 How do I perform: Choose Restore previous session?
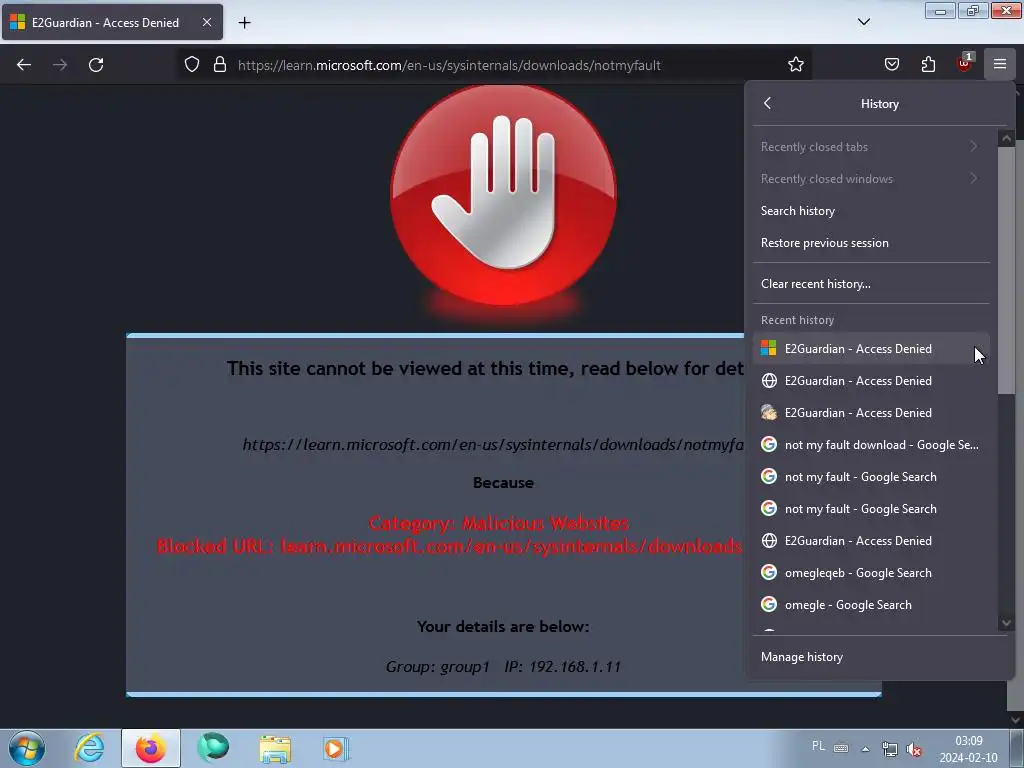point(871,243)
